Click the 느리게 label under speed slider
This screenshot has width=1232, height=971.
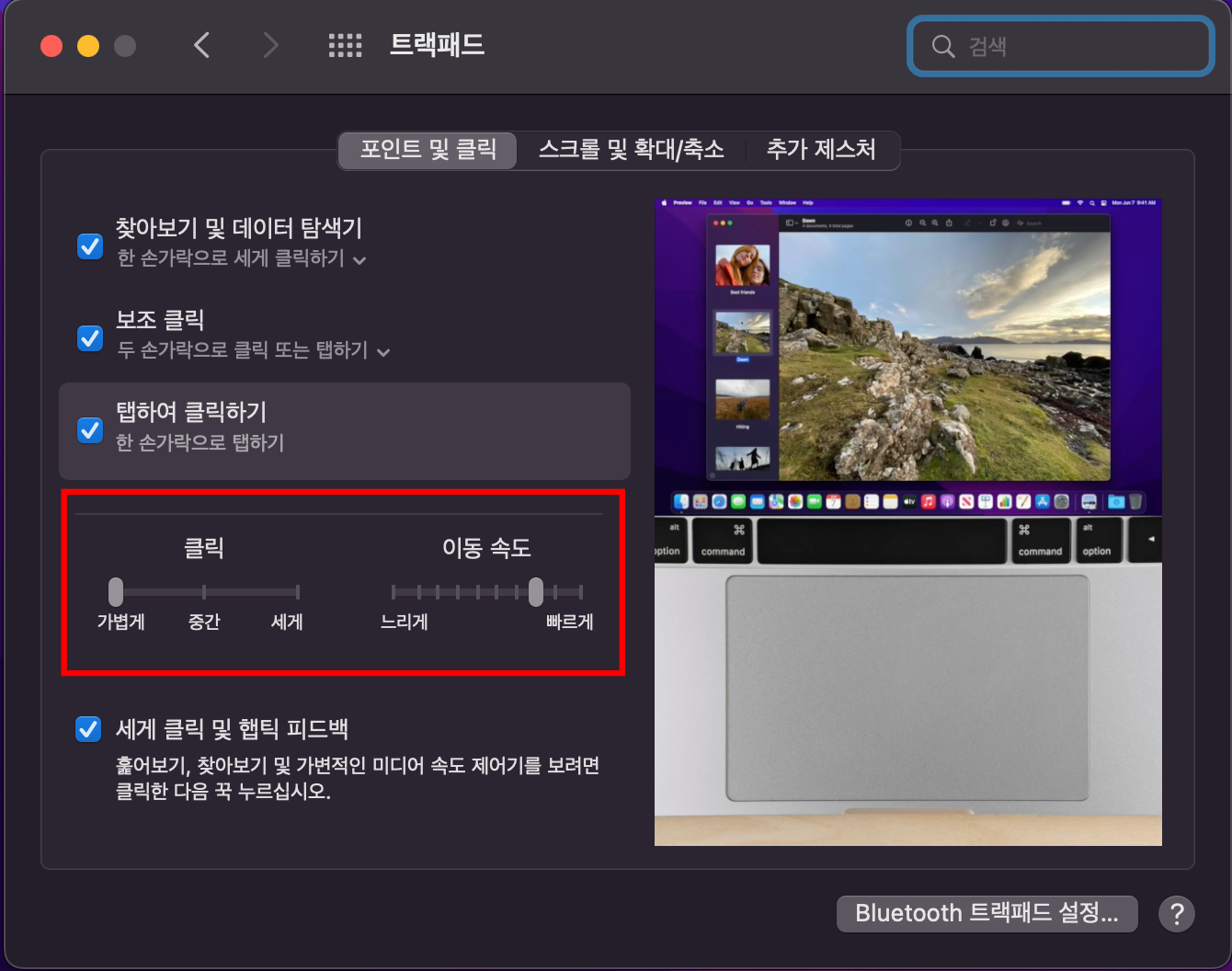click(x=405, y=623)
